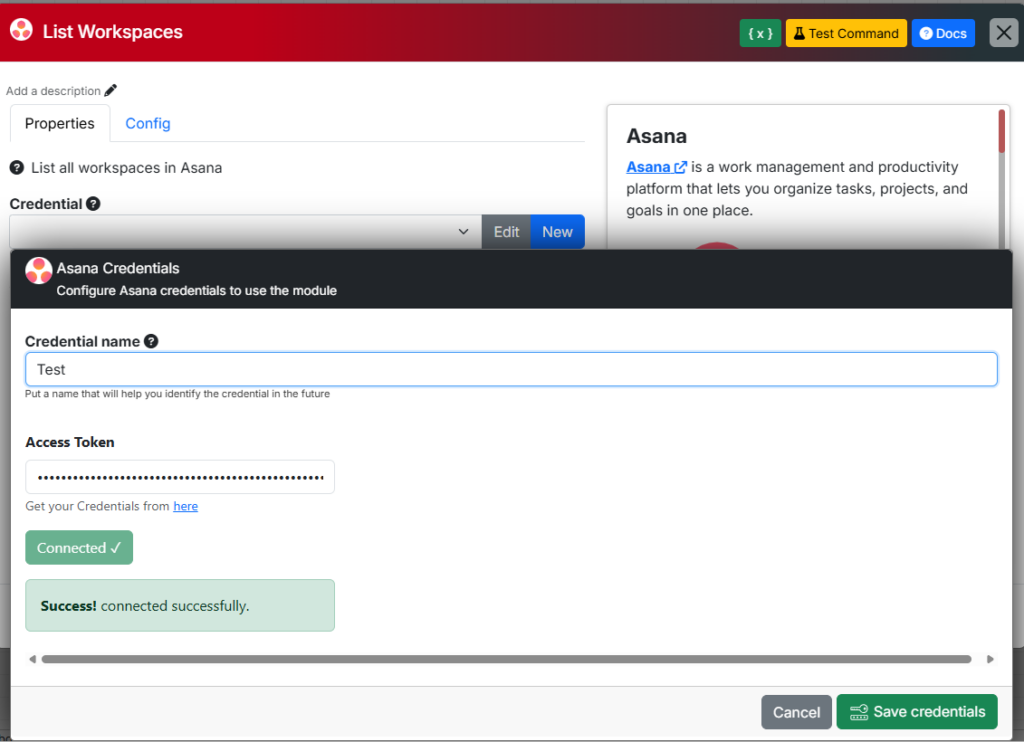Select the Properties tab

tap(60, 123)
